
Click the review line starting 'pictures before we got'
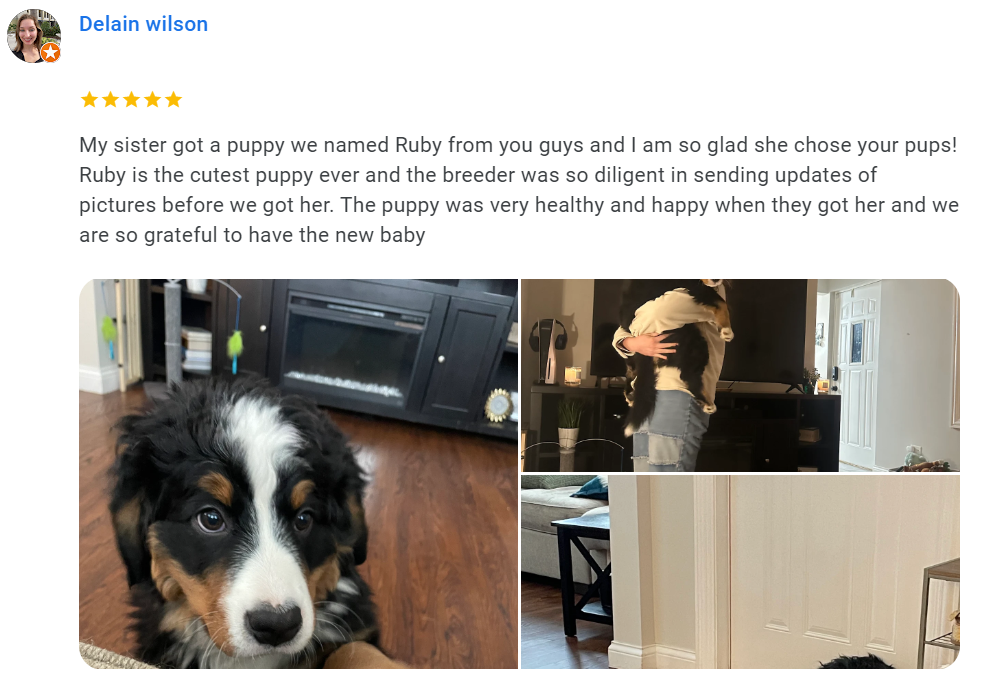(519, 205)
